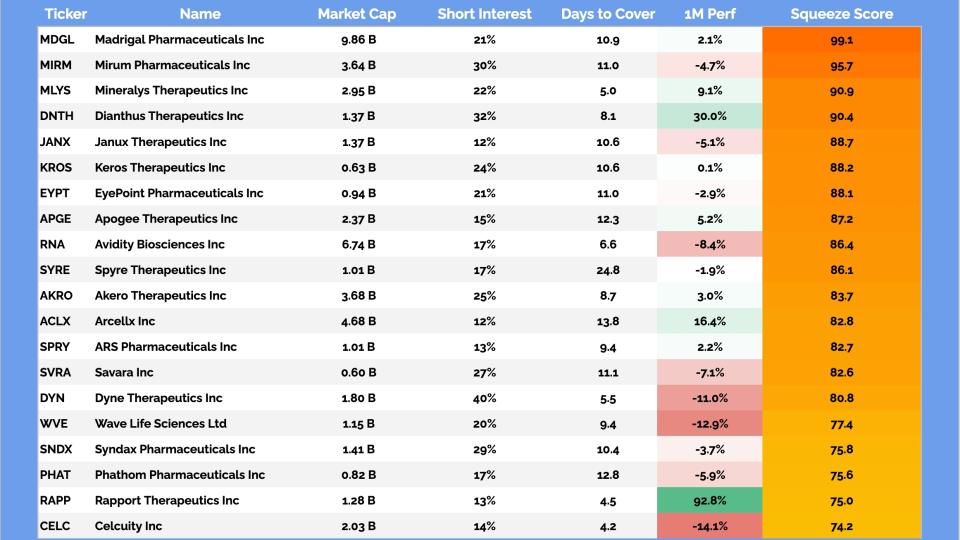Click the KROS ticker symbol
The width and height of the screenshot is (960, 540).
[56, 167]
